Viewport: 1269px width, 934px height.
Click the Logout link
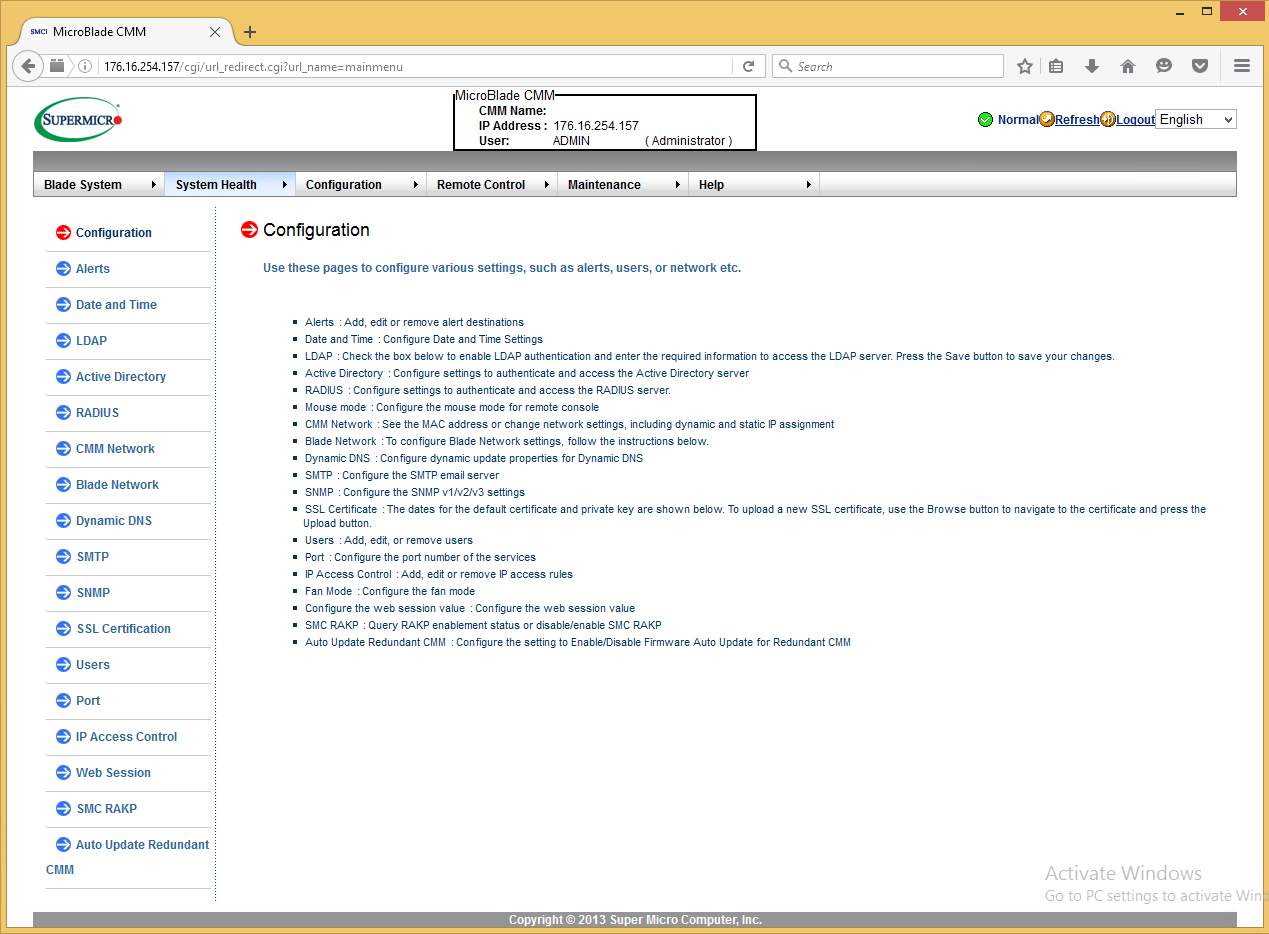1135,119
